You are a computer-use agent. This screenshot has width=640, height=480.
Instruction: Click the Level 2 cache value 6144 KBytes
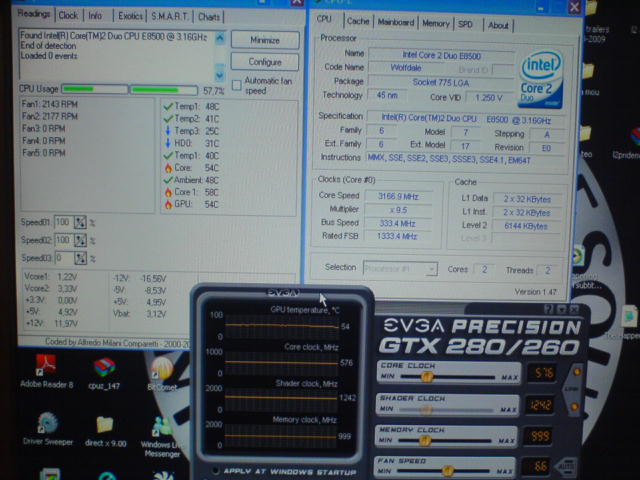(x=526, y=226)
